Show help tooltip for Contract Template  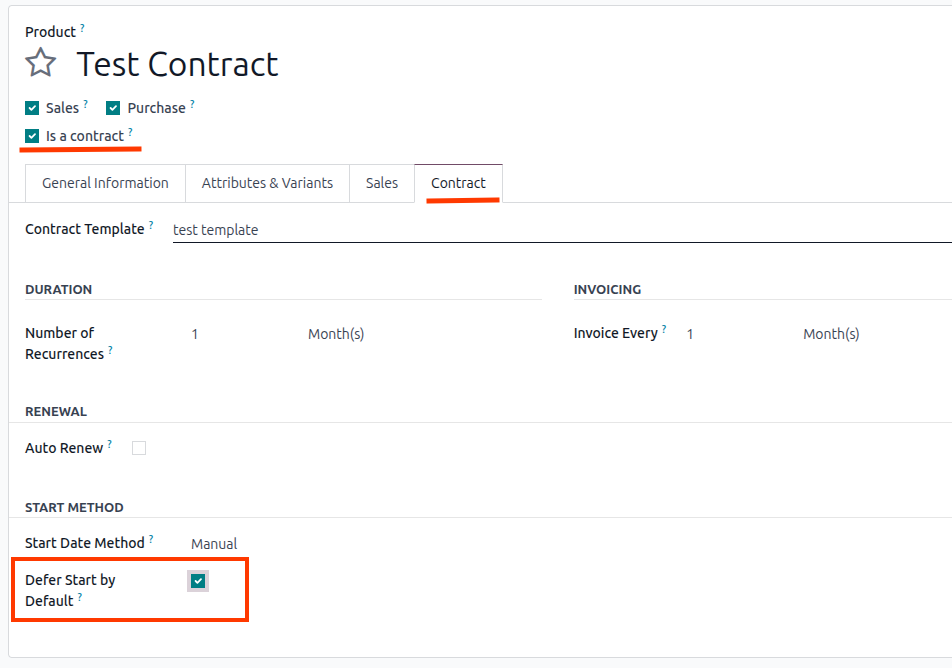tap(151, 225)
